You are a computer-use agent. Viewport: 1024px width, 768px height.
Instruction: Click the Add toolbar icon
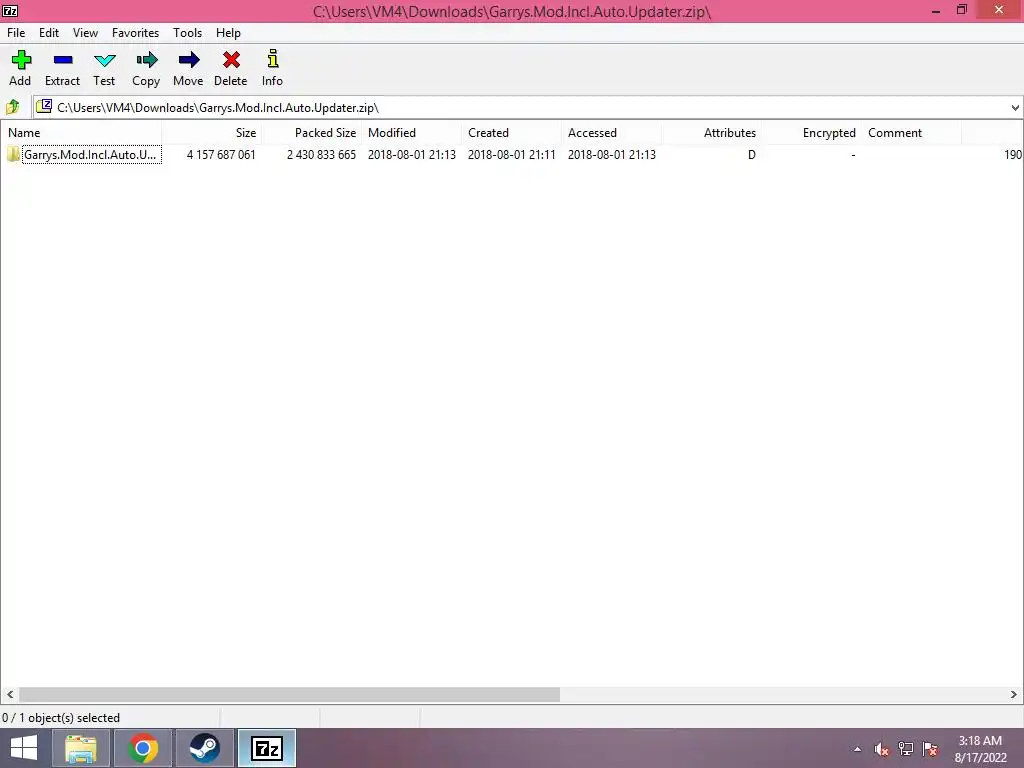[21, 60]
